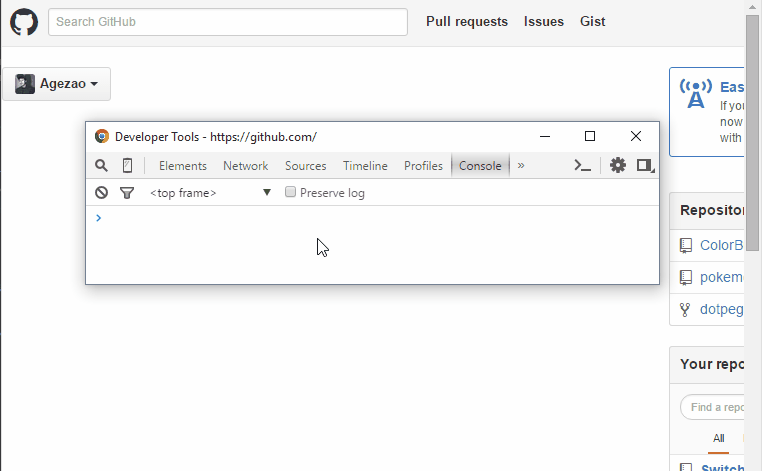Open the pokem repository link
The height and width of the screenshot is (471, 762).
pyautogui.click(x=722, y=277)
